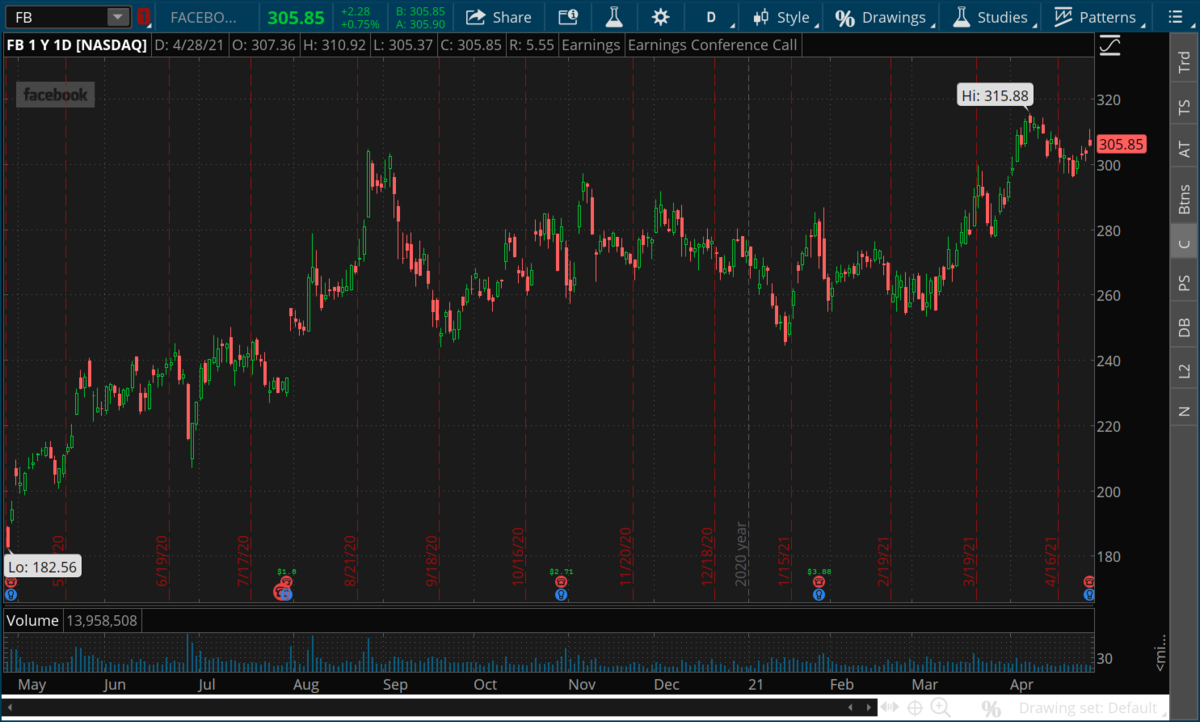Open the Style menu
The height and width of the screenshot is (722, 1200).
tap(783, 17)
